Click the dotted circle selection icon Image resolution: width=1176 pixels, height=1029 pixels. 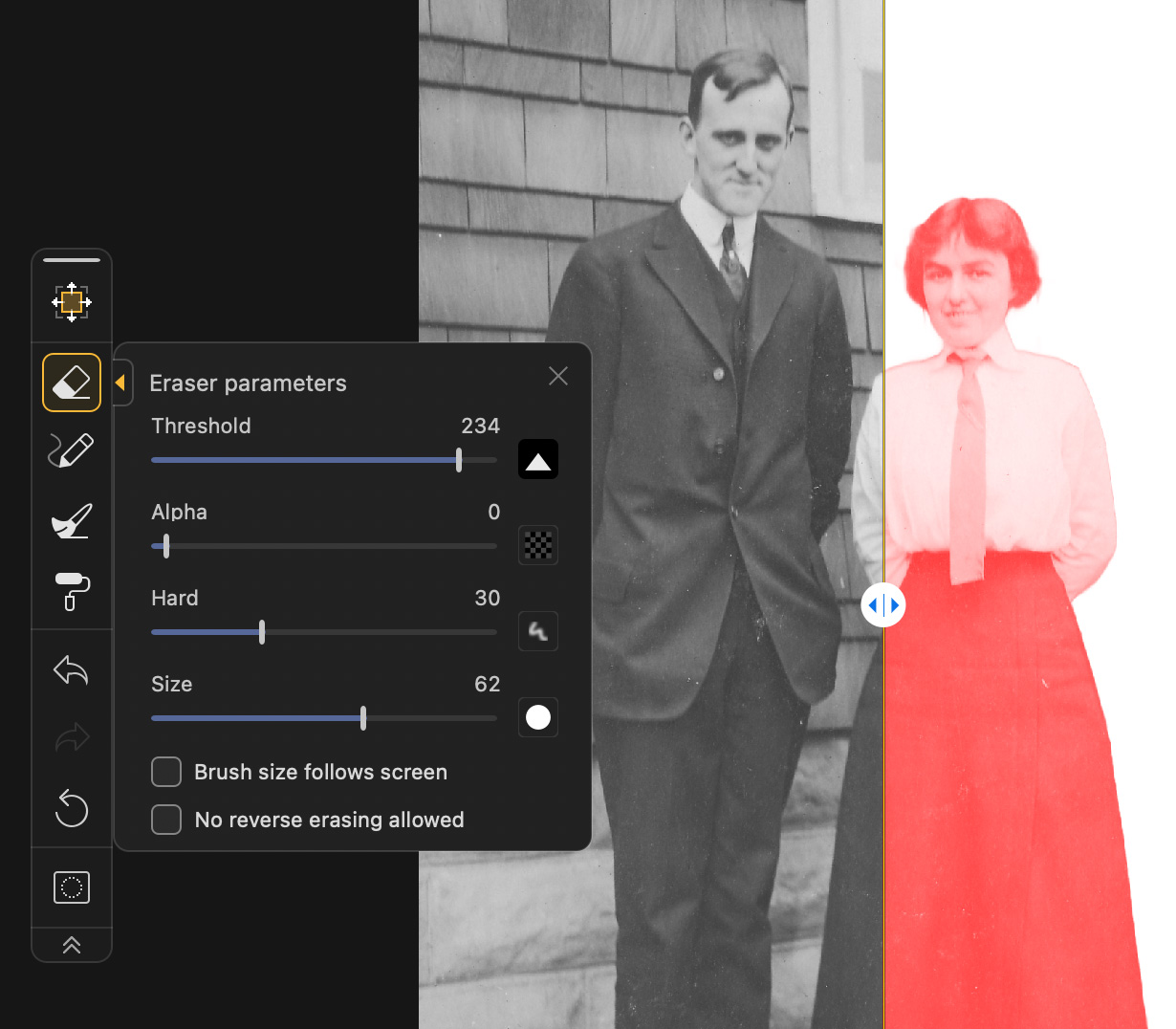coord(72,887)
